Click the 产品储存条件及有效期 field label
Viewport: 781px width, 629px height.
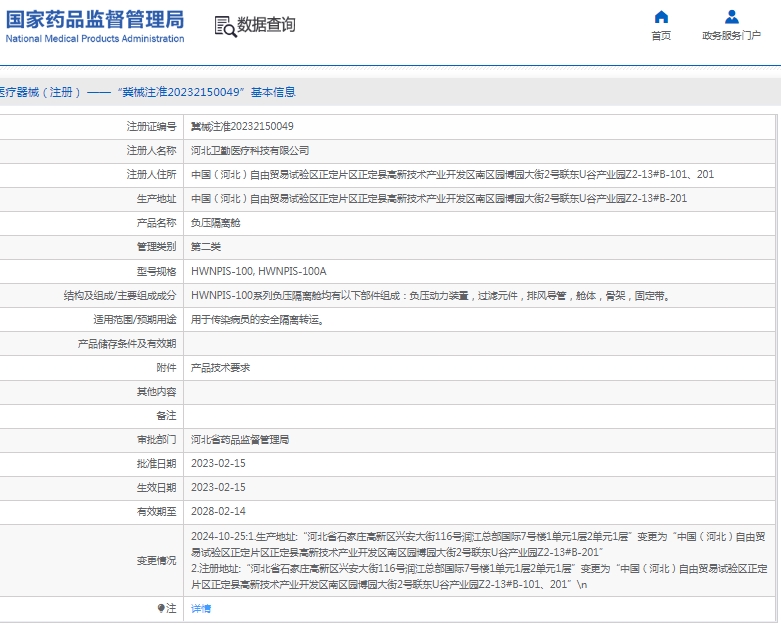[x=127, y=344]
